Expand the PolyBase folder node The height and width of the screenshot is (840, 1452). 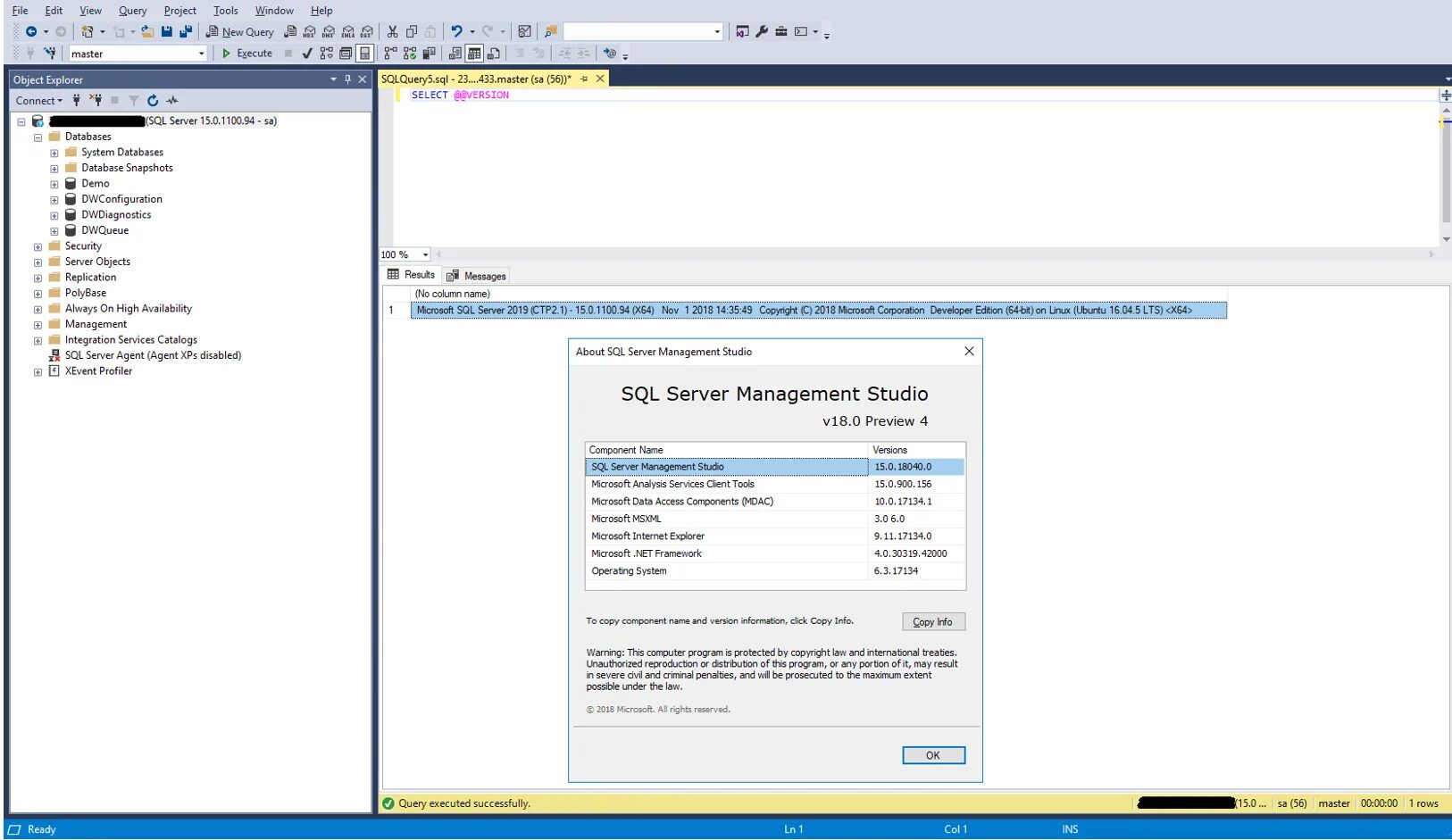[x=38, y=294]
